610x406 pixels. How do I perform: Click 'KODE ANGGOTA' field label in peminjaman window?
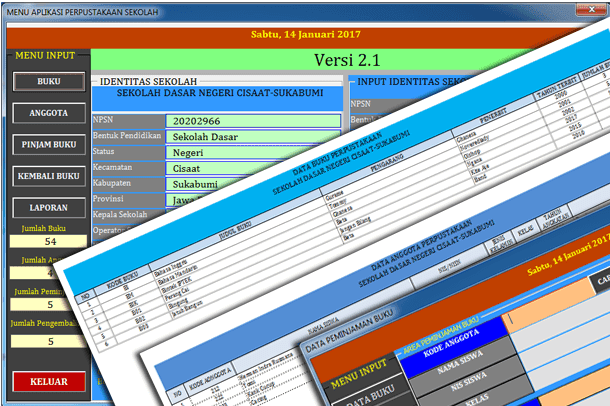tap(451, 343)
